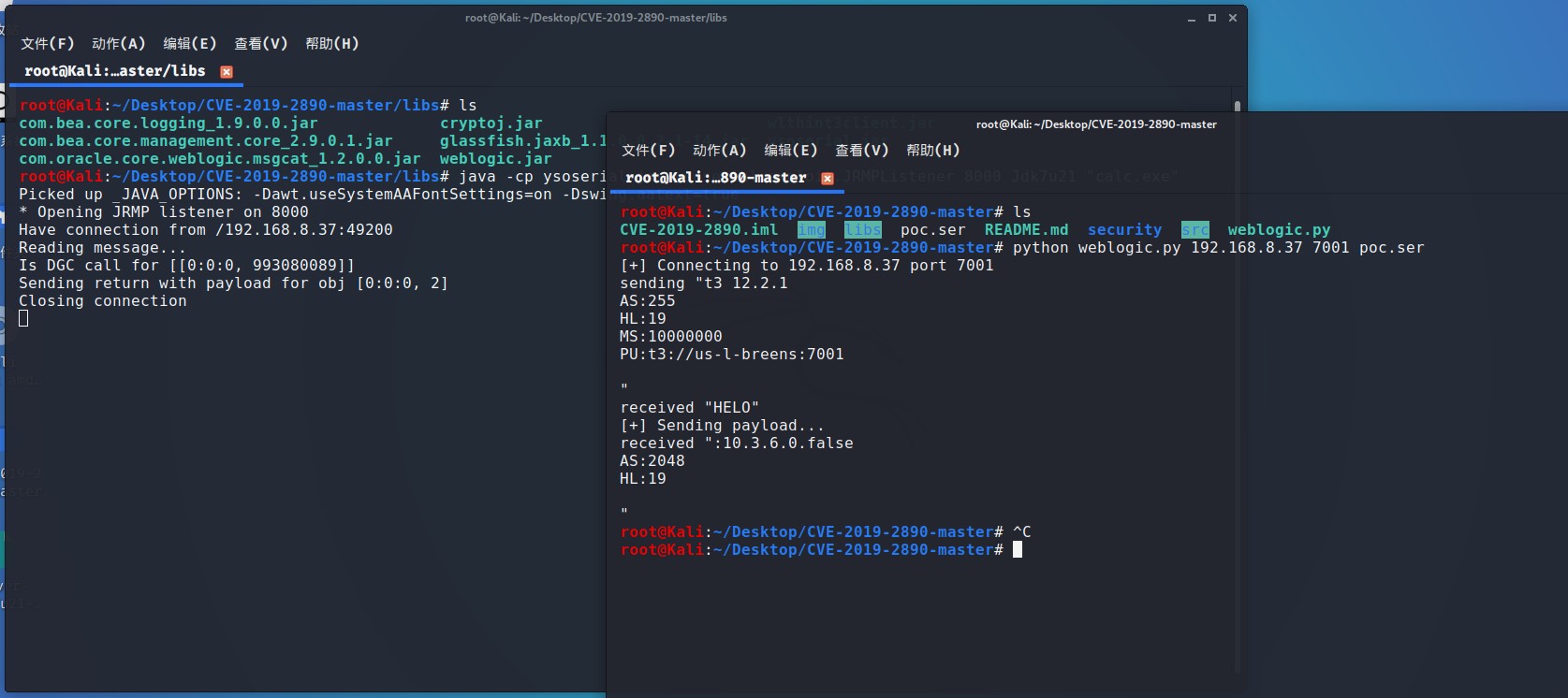The image size is (1568, 698).
Task: Click 'received ":10.3.6.0.false' line
Action: 737,444
